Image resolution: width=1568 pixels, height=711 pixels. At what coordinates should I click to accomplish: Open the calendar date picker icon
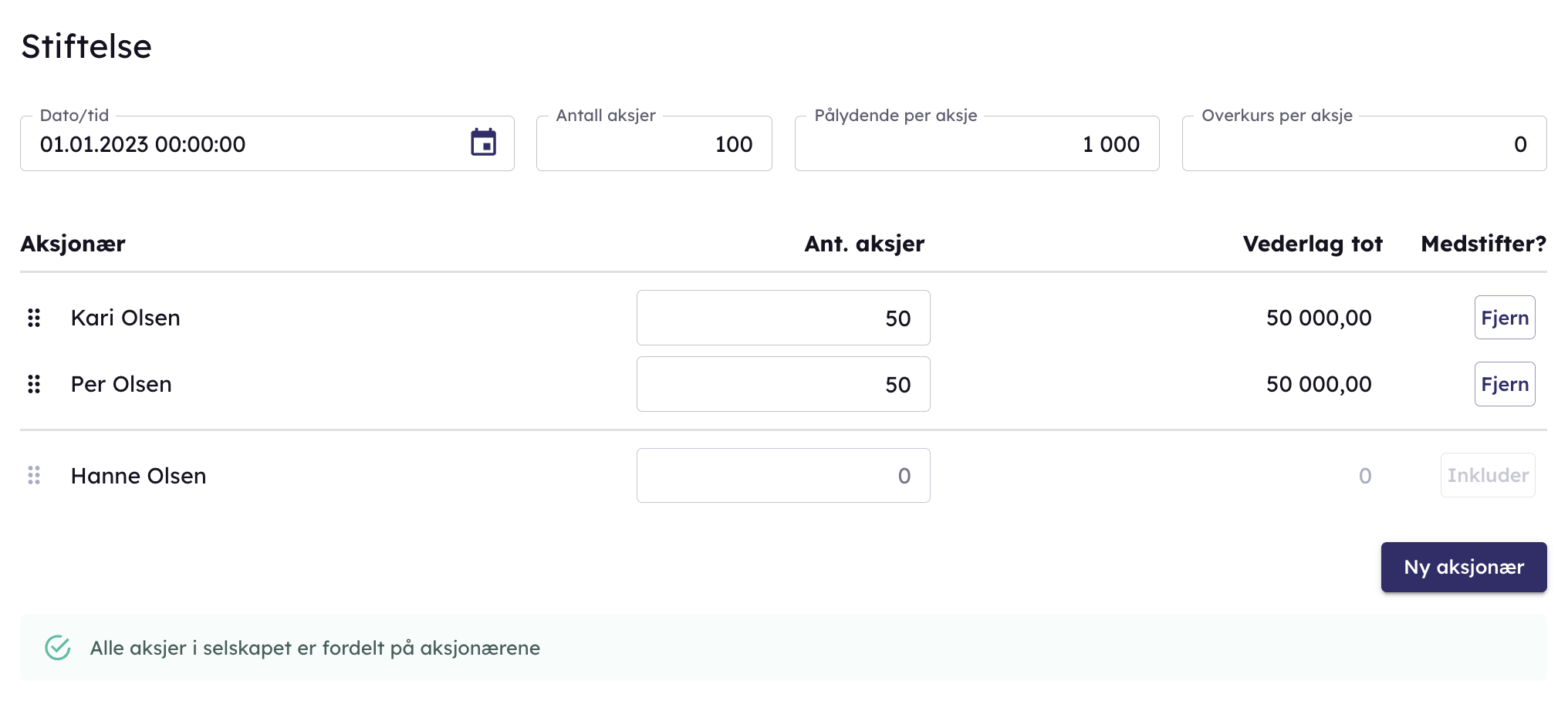tap(483, 143)
